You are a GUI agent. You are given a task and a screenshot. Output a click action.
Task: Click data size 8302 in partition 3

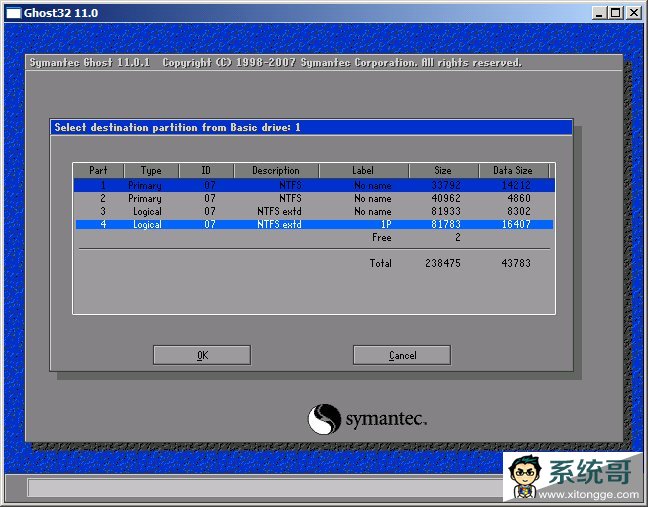point(519,212)
